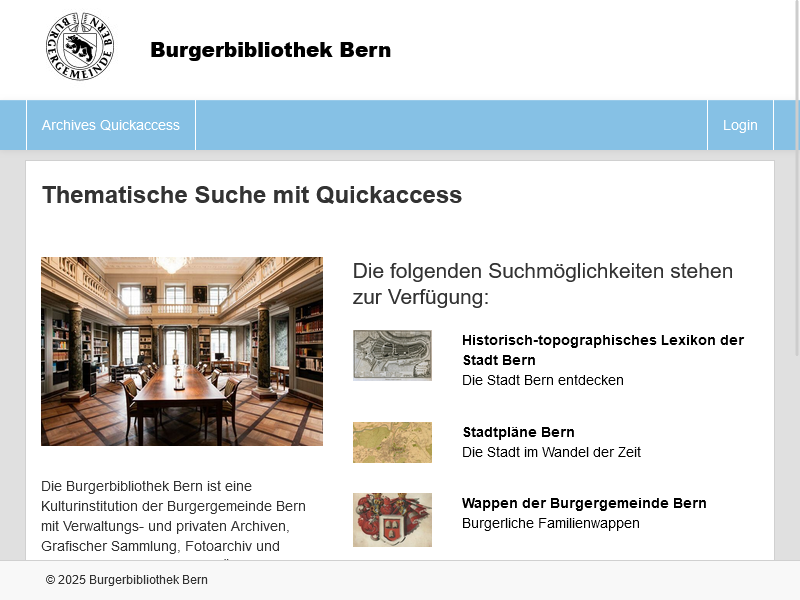Open the Login page

tap(740, 125)
